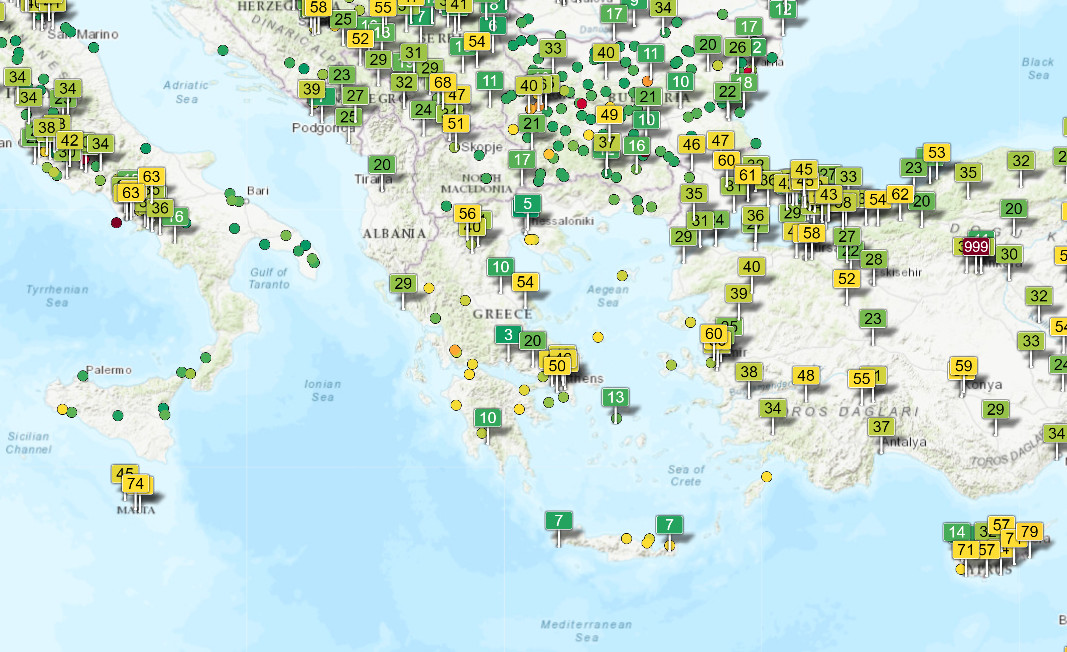Viewport: 1067px width, 652px height.
Task: Select the yellow 79 marker on Cyprus
Action: click(1029, 531)
